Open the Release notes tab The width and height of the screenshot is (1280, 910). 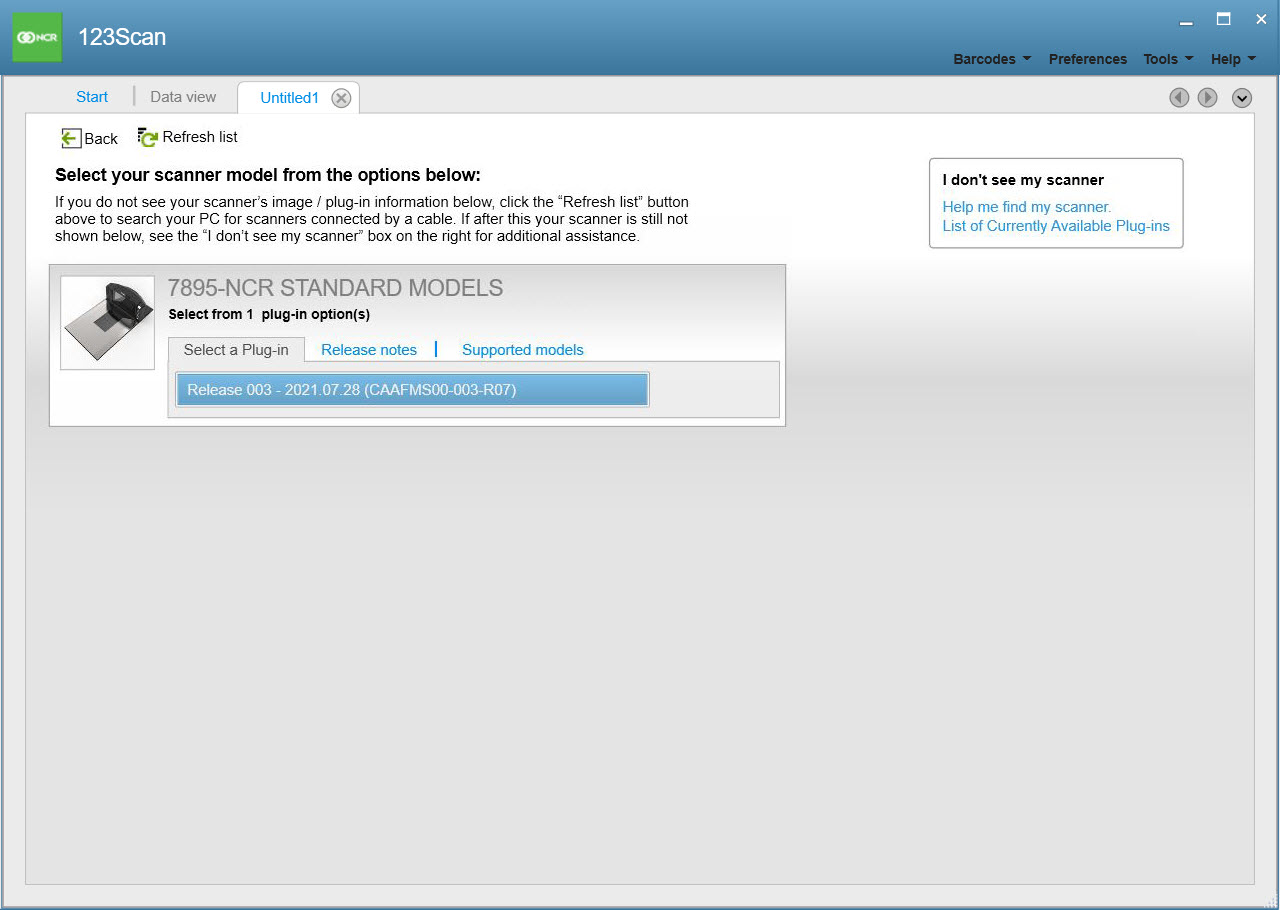click(369, 350)
